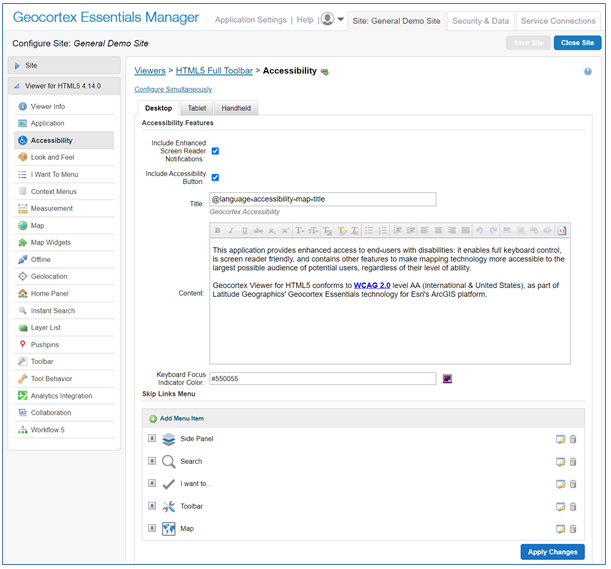This screenshot has width=611, height=569.
Task: Expand the Toolbar skip link menu item
Action: 152,506
